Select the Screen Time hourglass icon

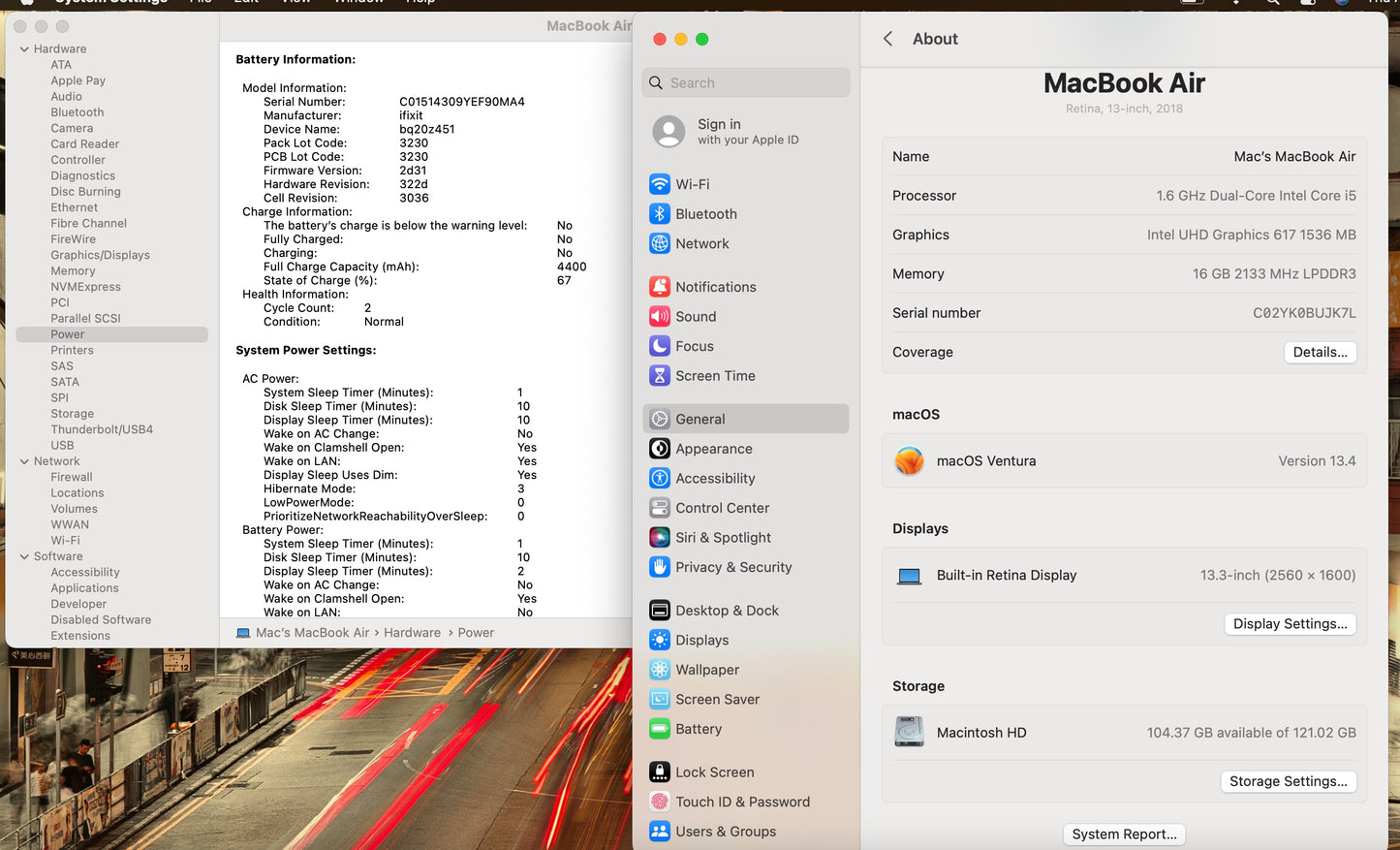point(660,376)
